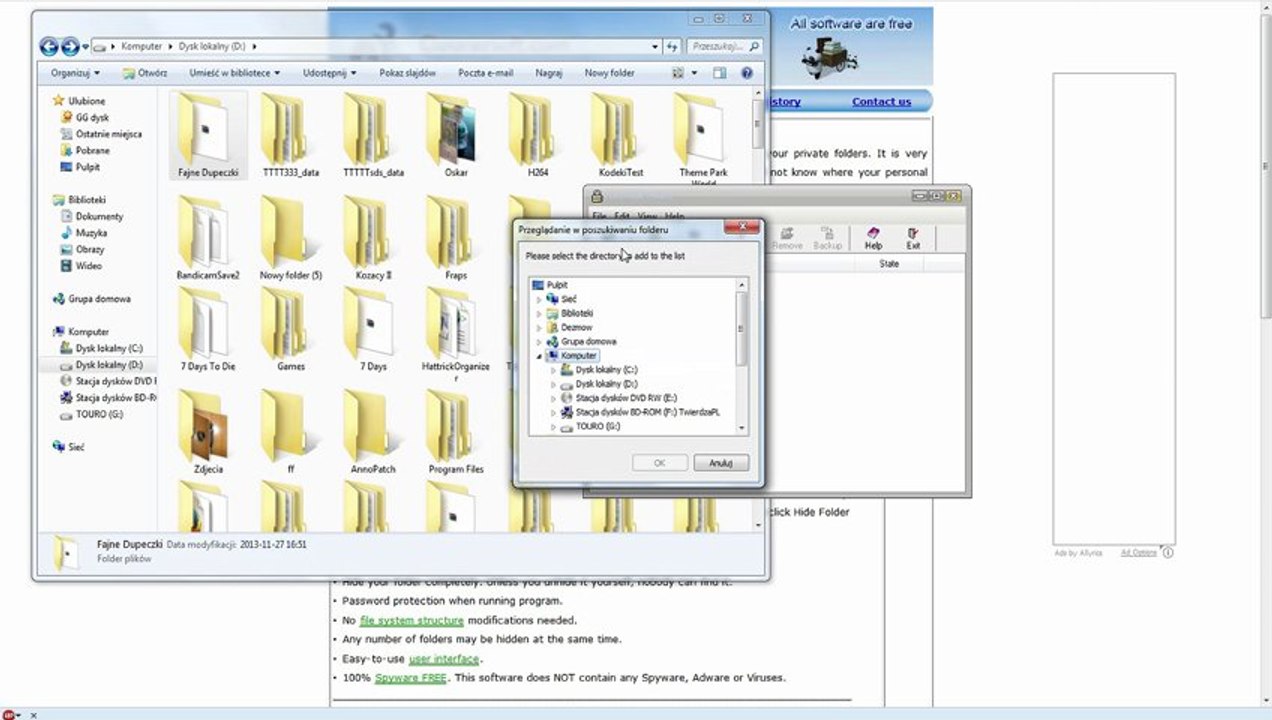
Task: Open the Oskar folder
Action: pos(456,136)
